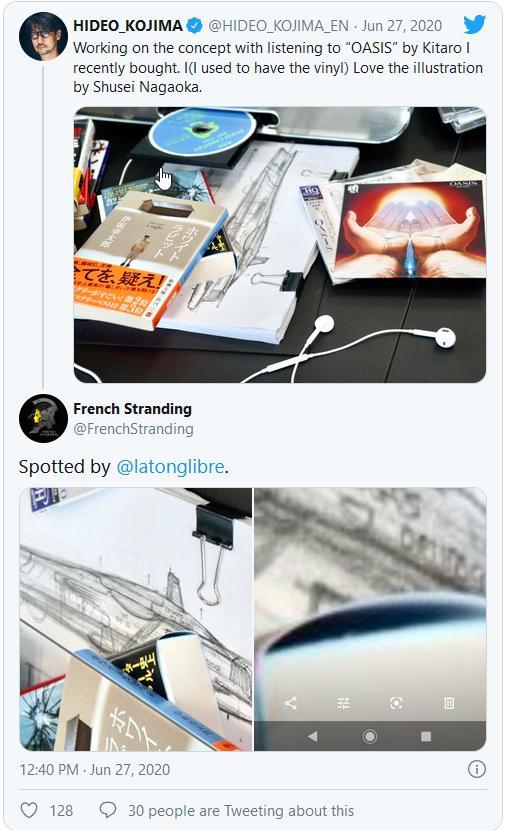This screenshot has height=831, width=506.
Task: Click the @FrenchStranding handle
Action: [x=133, y=429]
